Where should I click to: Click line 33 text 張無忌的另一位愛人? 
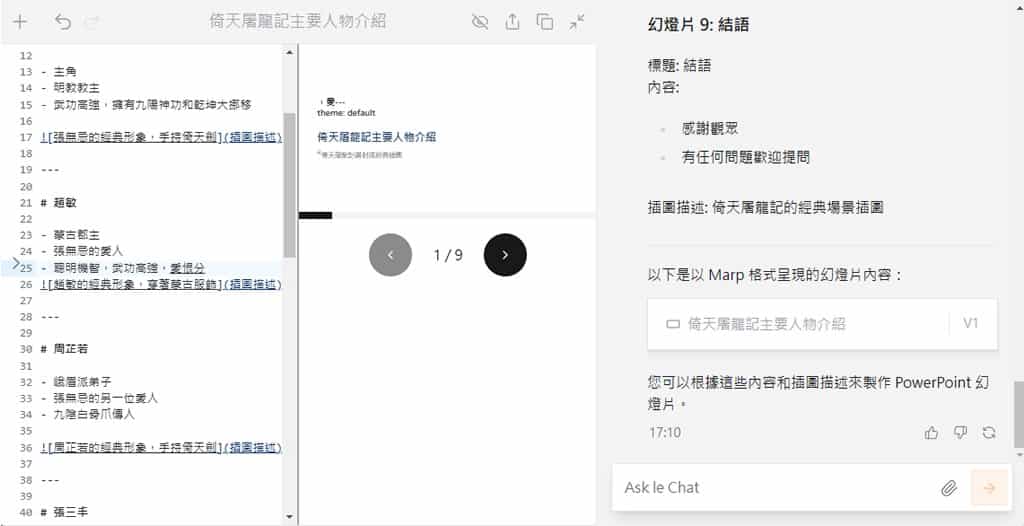106,399
